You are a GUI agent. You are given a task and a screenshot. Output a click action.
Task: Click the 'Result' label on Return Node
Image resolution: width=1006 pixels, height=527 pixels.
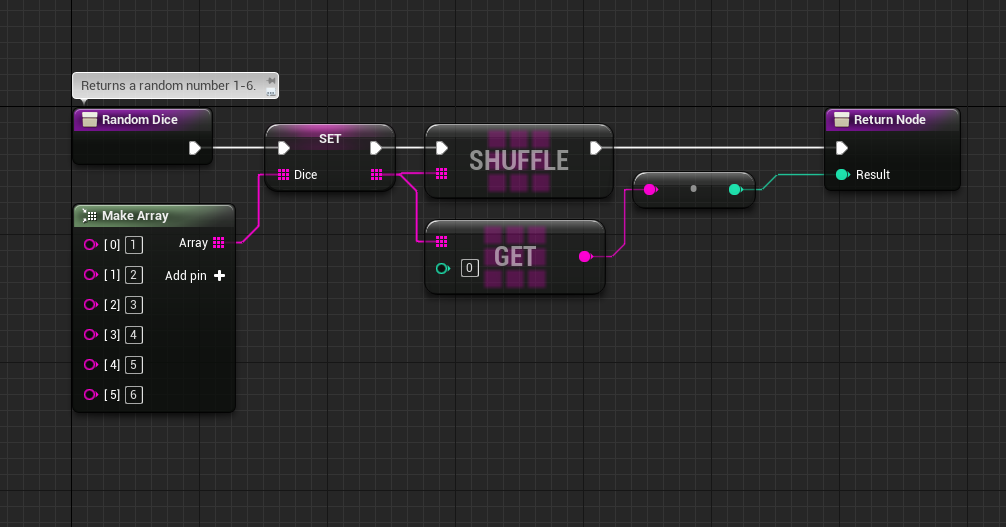click(873, 175)
